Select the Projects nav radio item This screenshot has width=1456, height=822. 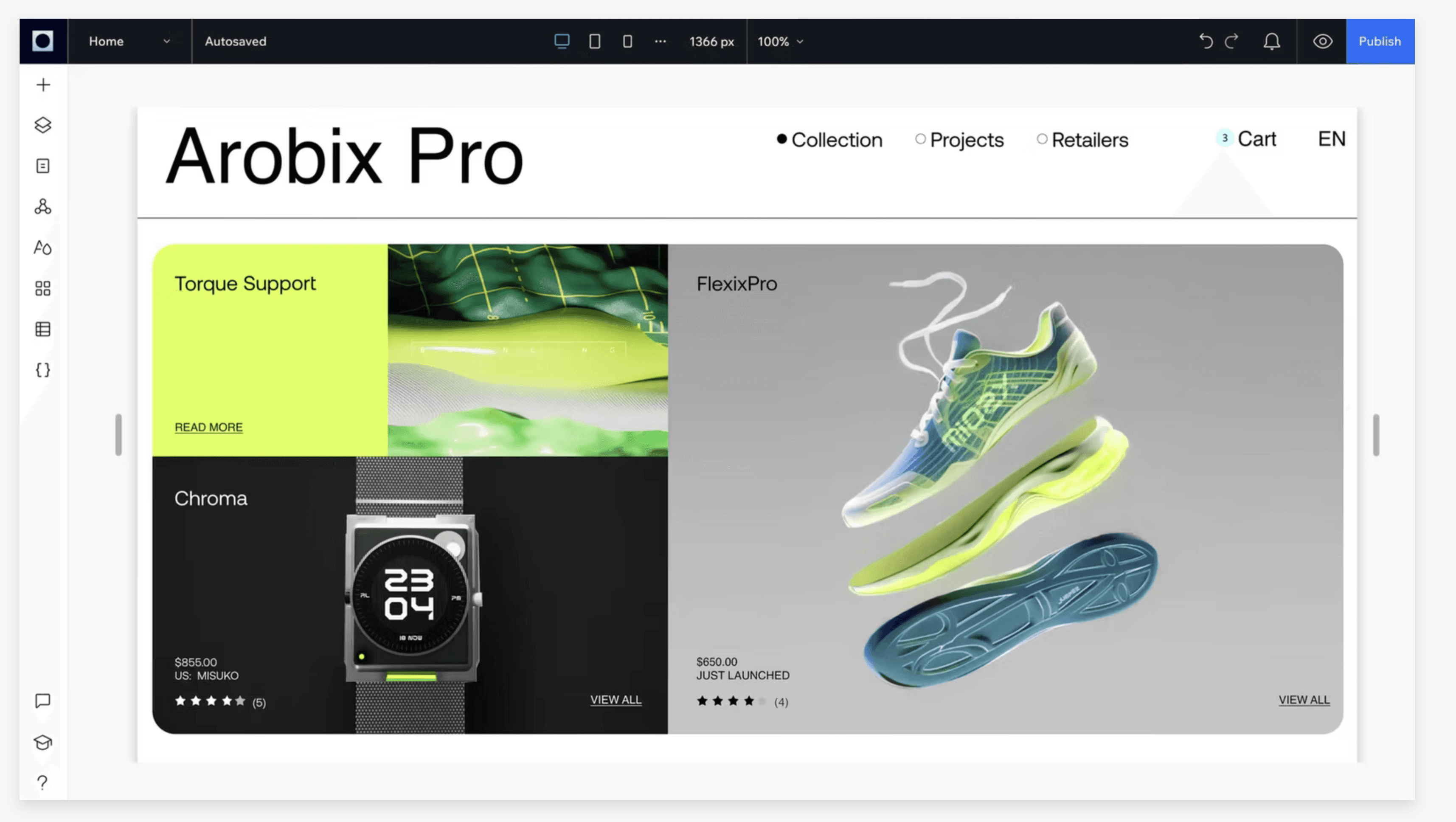(959, 140)
